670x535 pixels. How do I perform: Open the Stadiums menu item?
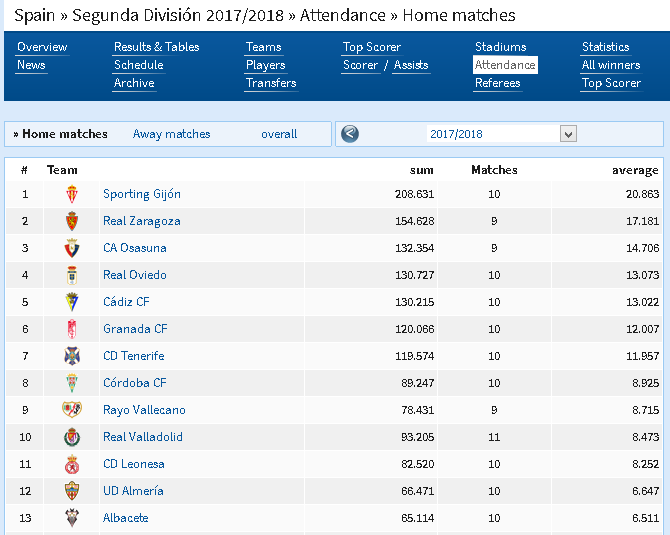(500, 47)
